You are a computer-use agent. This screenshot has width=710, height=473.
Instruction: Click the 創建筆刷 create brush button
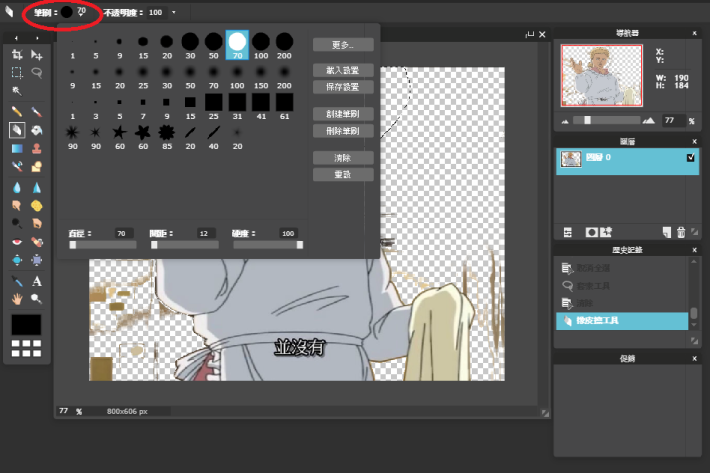[x=343, y=114]
